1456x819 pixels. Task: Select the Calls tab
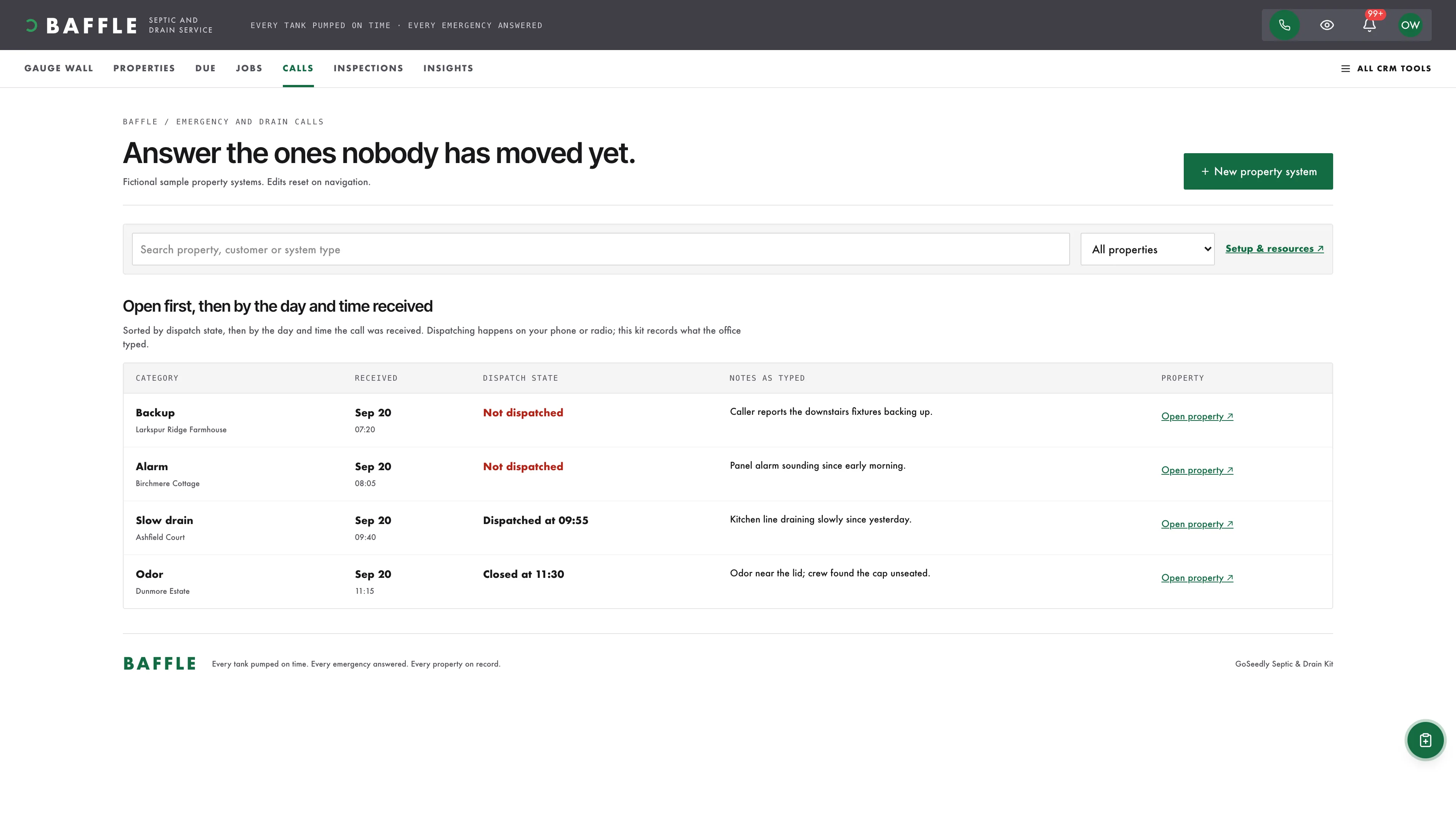click(x=298, y=68)
